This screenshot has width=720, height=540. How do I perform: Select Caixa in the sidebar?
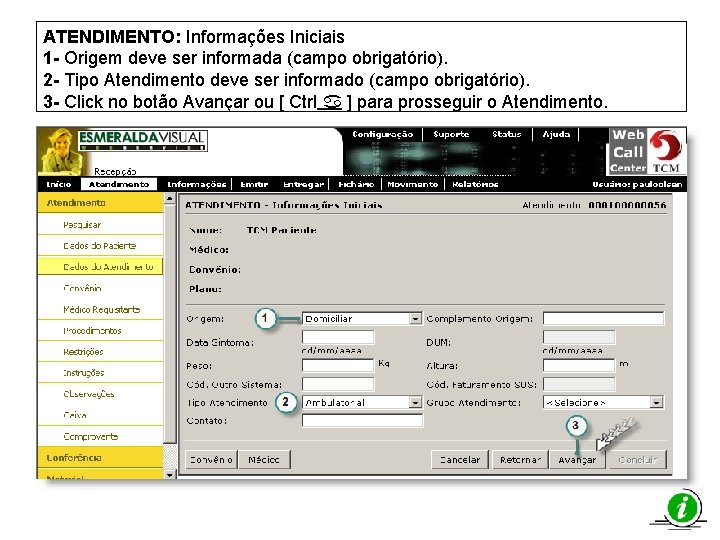tap(101, 415)
